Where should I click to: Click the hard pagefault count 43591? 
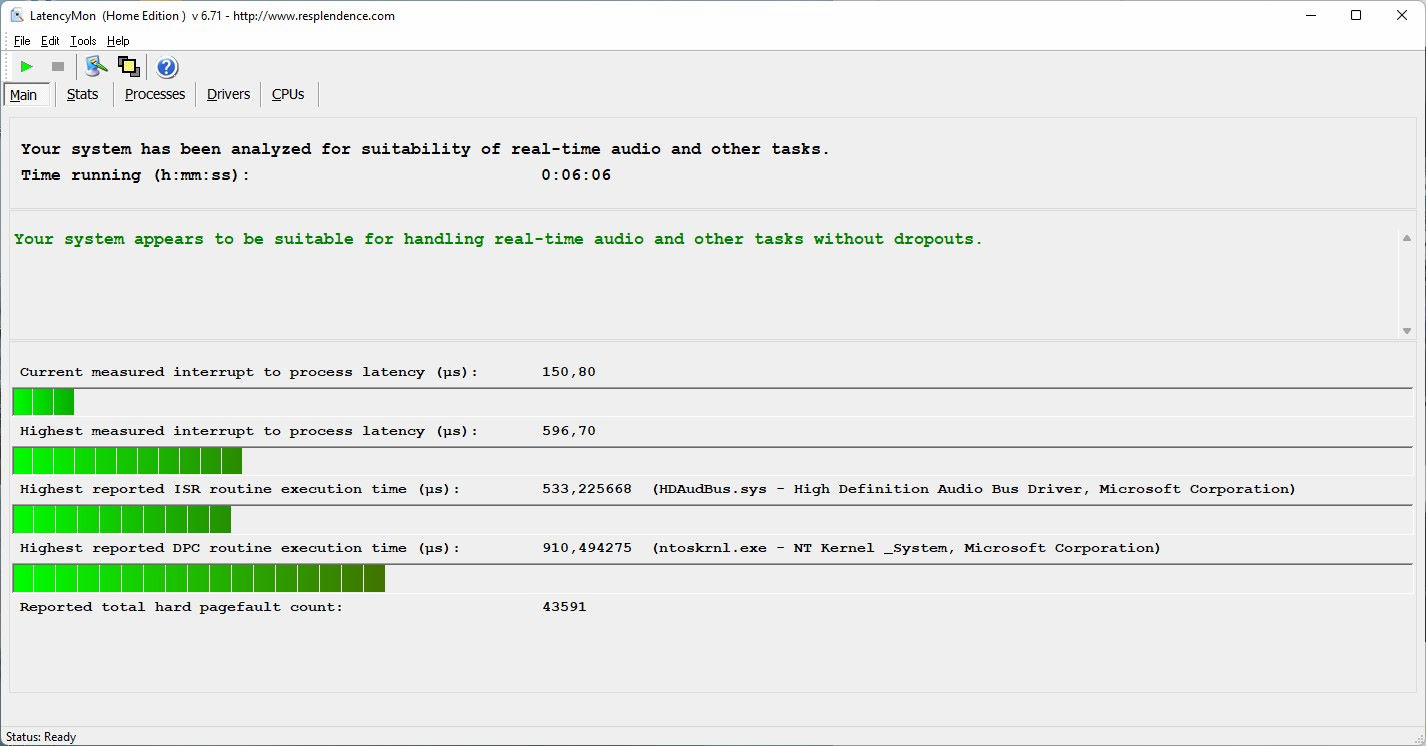point(564,607)
